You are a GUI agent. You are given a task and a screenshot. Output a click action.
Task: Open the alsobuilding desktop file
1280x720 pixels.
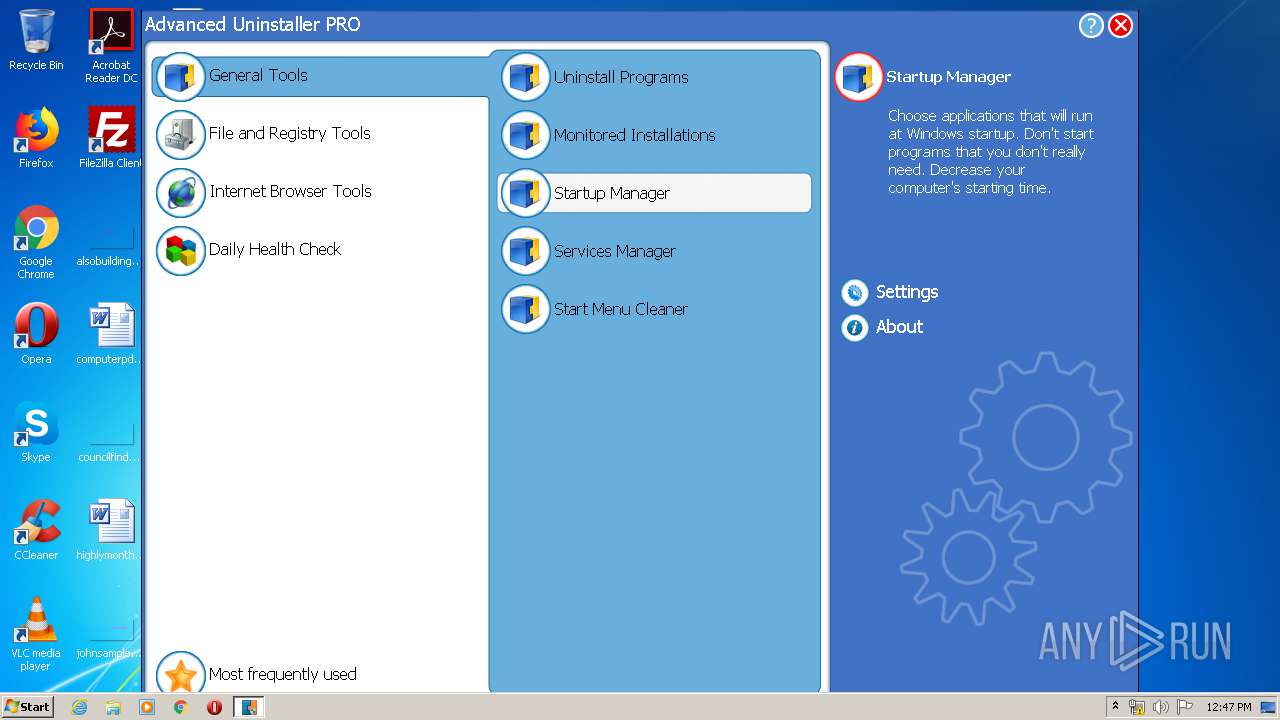click(x=110, y=243)
